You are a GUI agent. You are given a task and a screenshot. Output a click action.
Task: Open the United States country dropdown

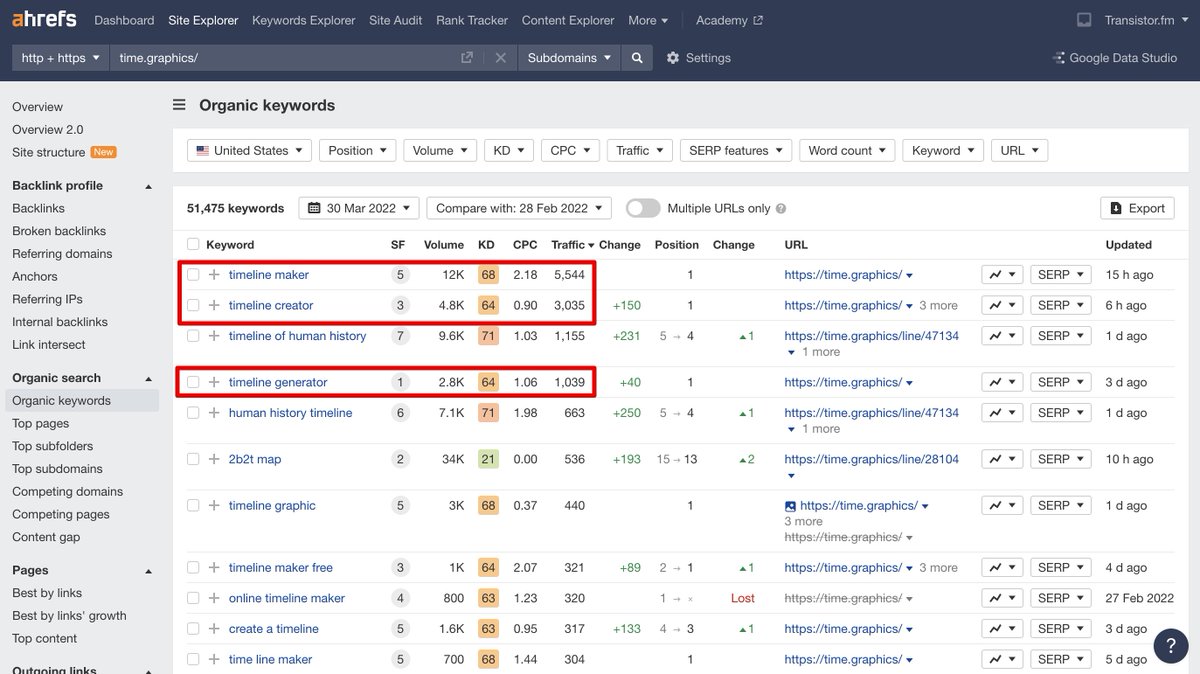point(249,151)
